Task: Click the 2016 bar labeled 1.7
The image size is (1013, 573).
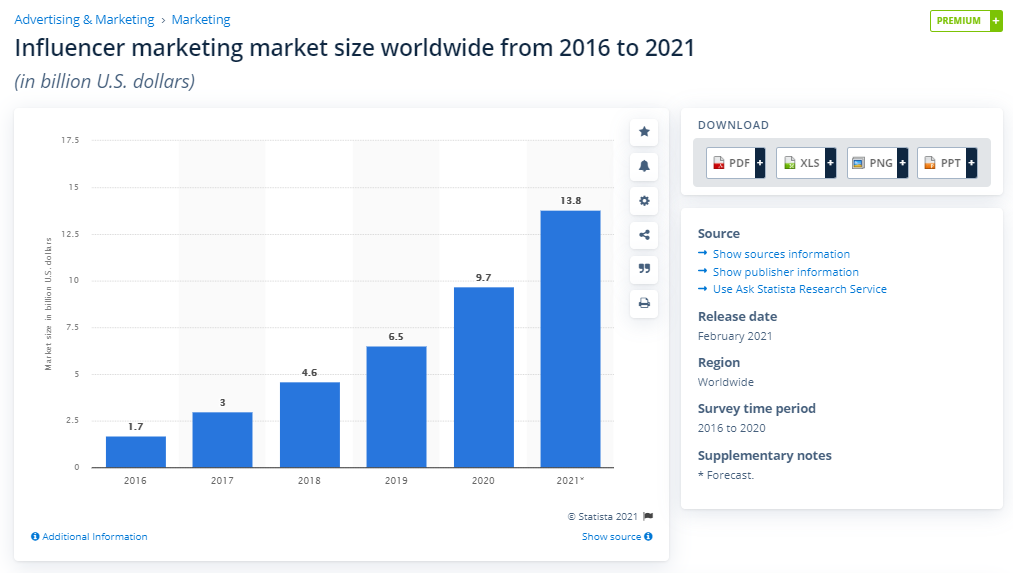Action: point(136,452)
